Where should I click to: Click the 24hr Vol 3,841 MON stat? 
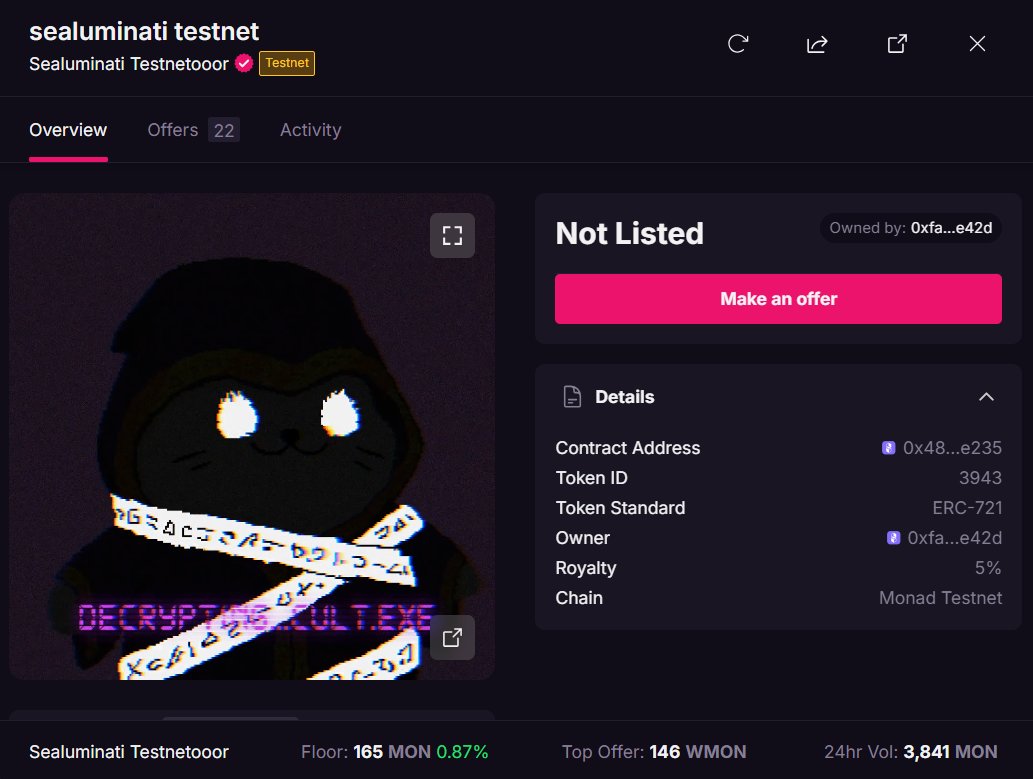[x=910, y=752]
